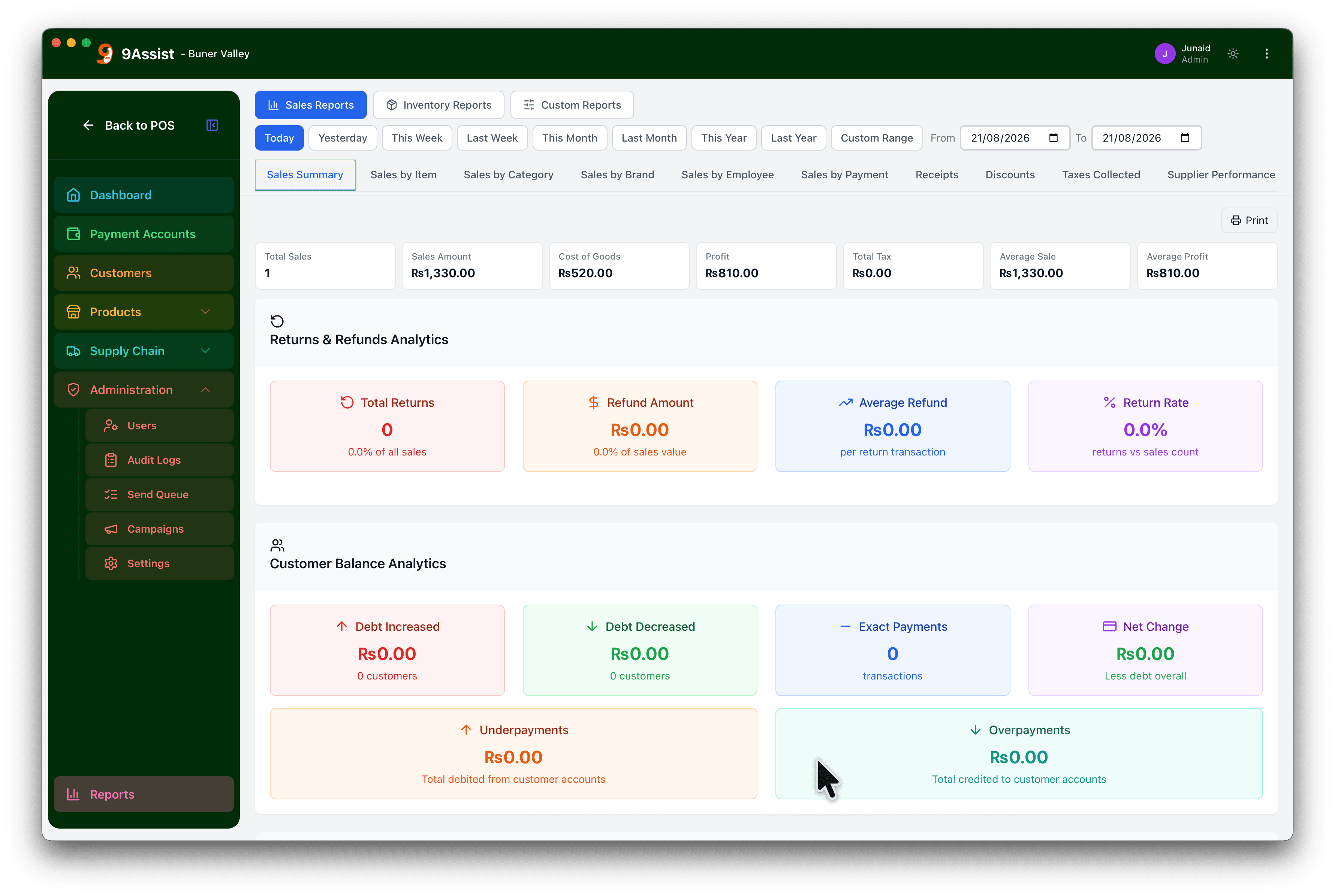Expand the Supply Chain submenu chevron
Viewport: 1335px width, 896px height.
click(x=206, y=351)
